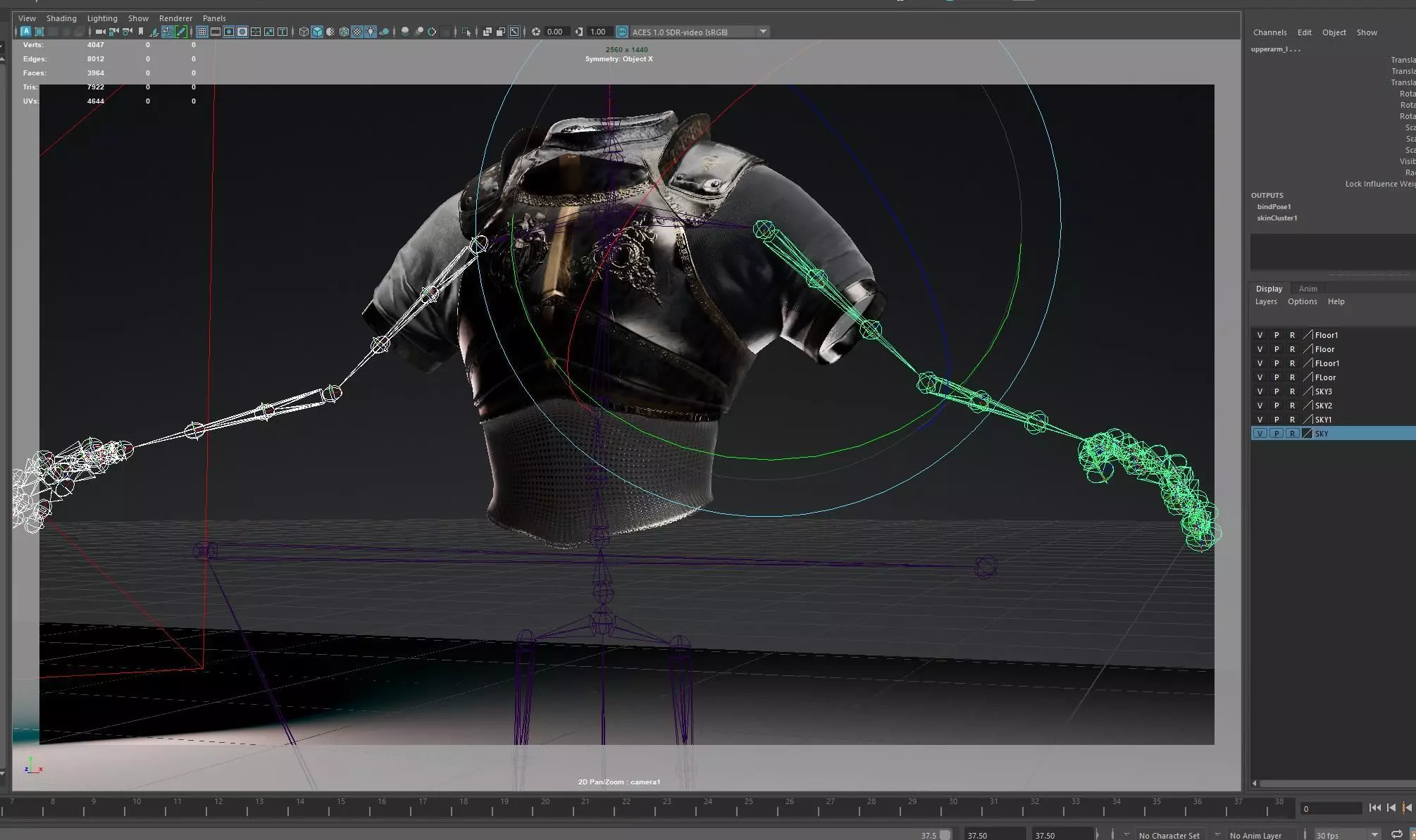Toggle the viewport grid icon
This screenshot has height=840, width=1416.
tap(201, 32)
